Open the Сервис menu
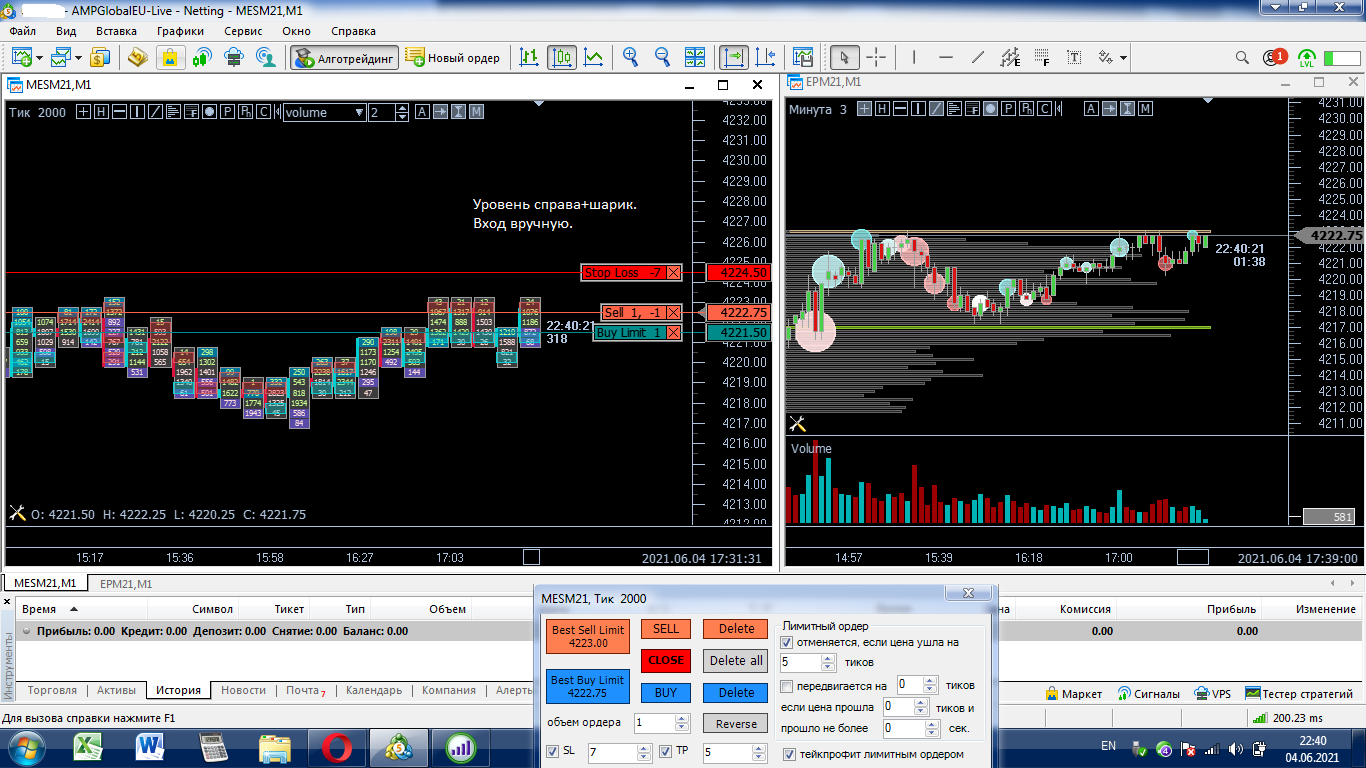The width and height of the screenshot is (1366, 768). coord(243,31)
